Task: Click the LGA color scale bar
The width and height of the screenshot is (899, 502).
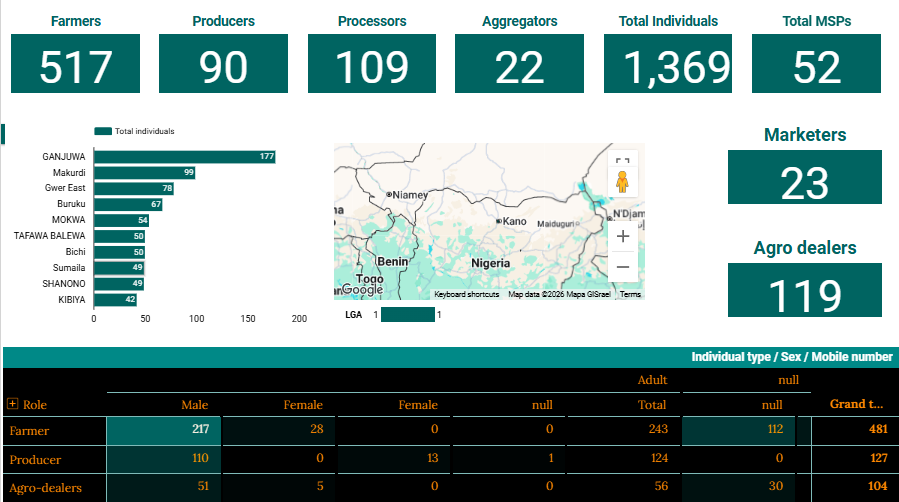Action: 408,315
